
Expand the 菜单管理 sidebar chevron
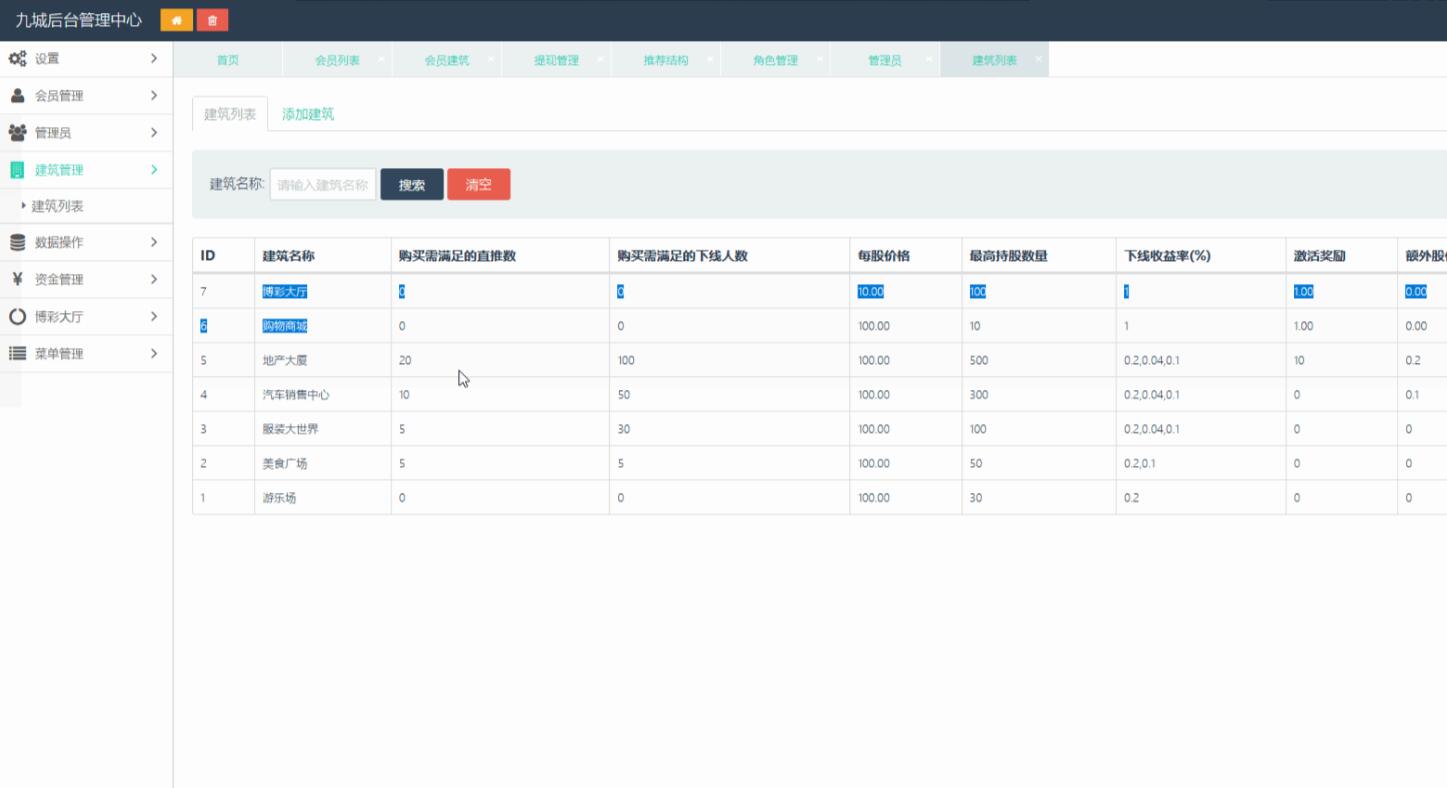pyautogui.click(x=154, y=353)
